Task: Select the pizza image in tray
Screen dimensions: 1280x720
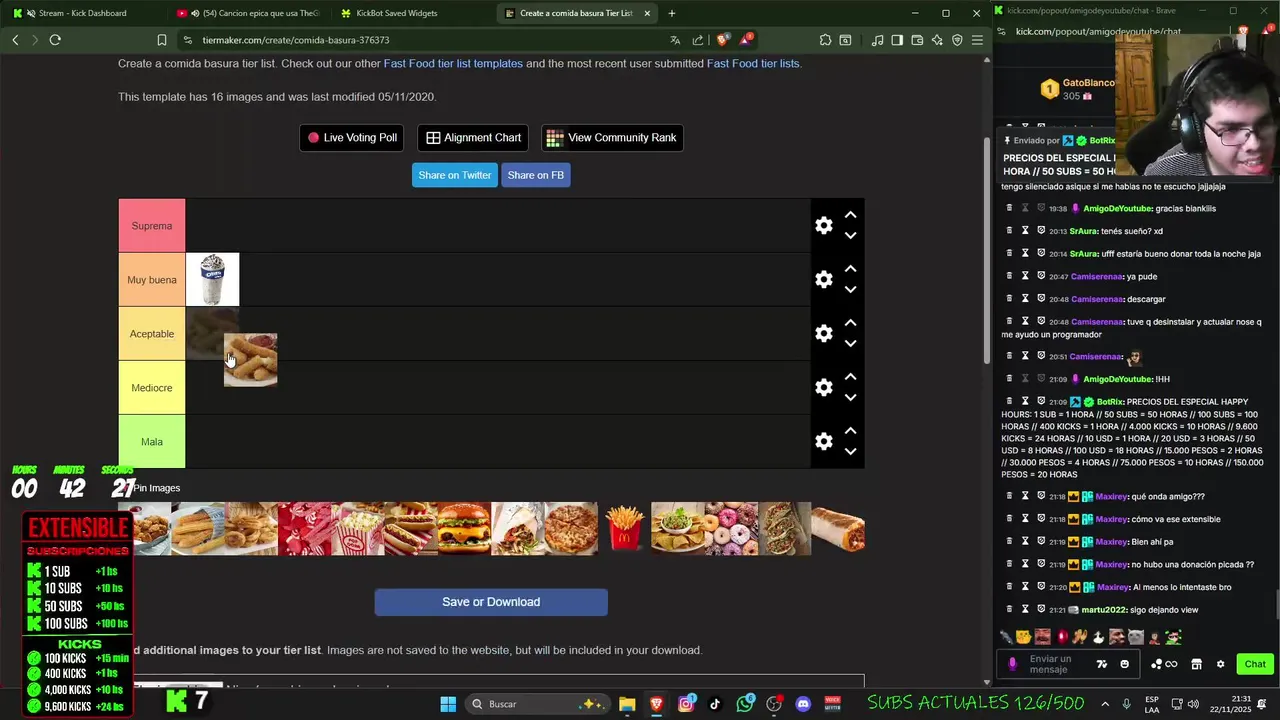Action: coord(571,528)
